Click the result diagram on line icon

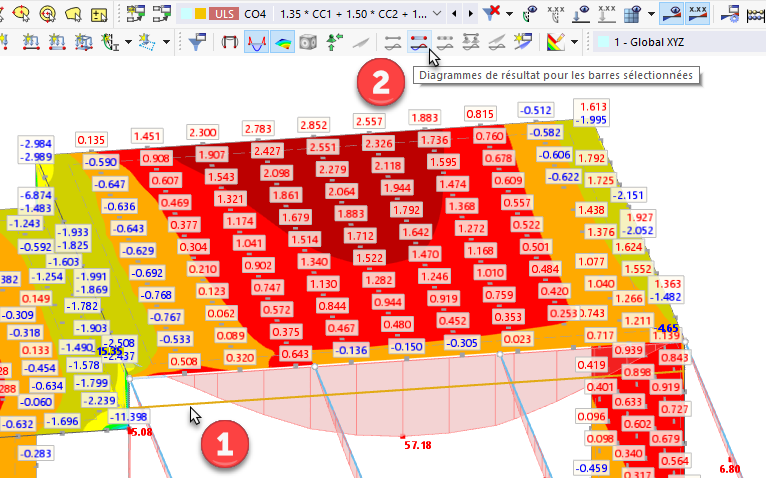point(393,42)
